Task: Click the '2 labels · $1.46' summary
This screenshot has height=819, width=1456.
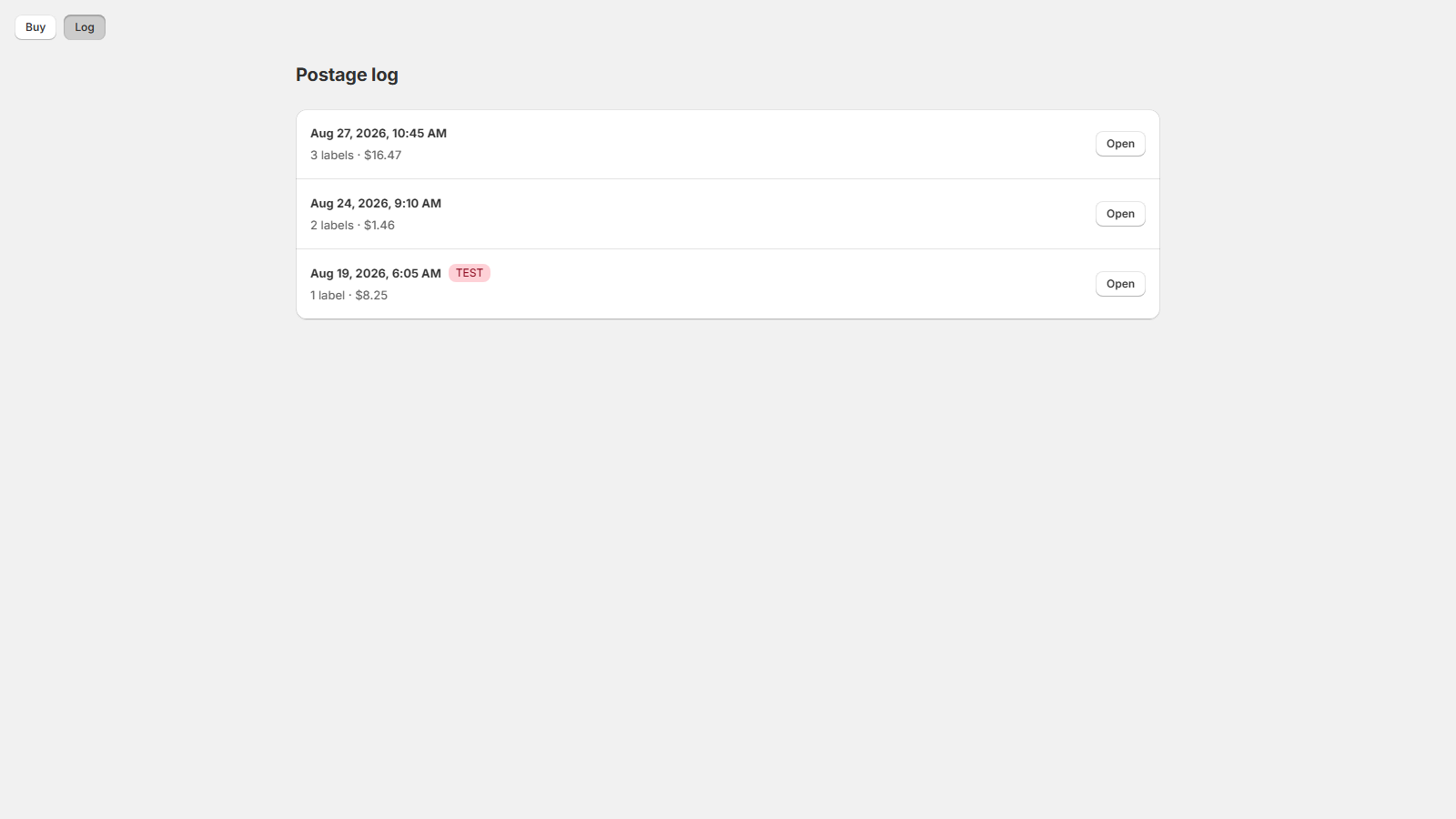Action: [352, 225]
